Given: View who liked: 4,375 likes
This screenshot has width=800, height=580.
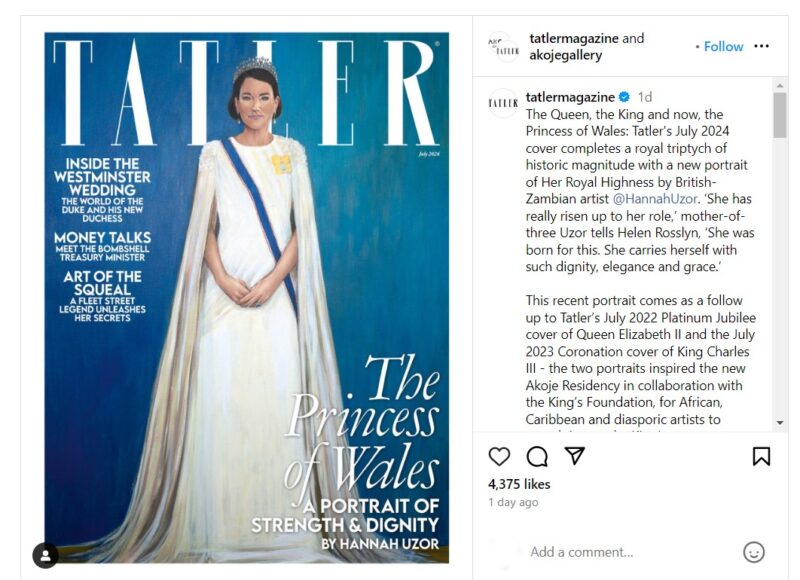Looking at the screenshot, I should 519,484.
